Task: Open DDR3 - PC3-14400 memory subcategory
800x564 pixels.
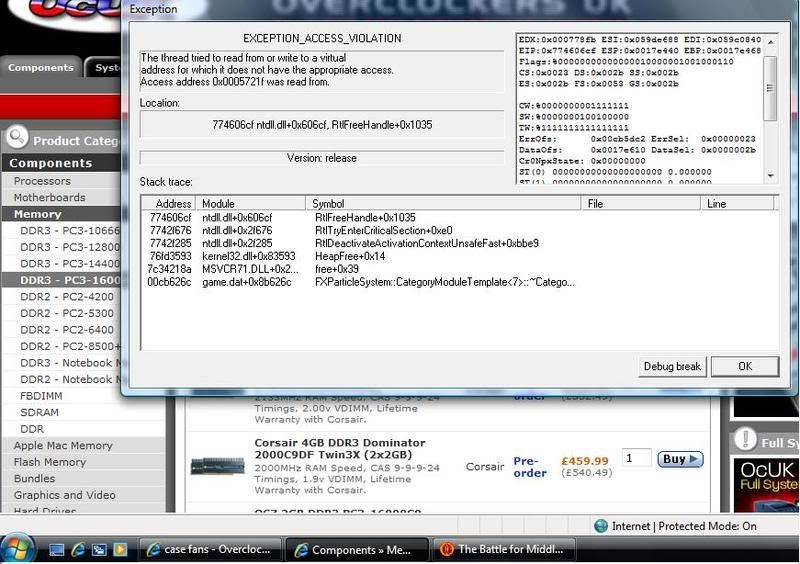Action: 69,263
